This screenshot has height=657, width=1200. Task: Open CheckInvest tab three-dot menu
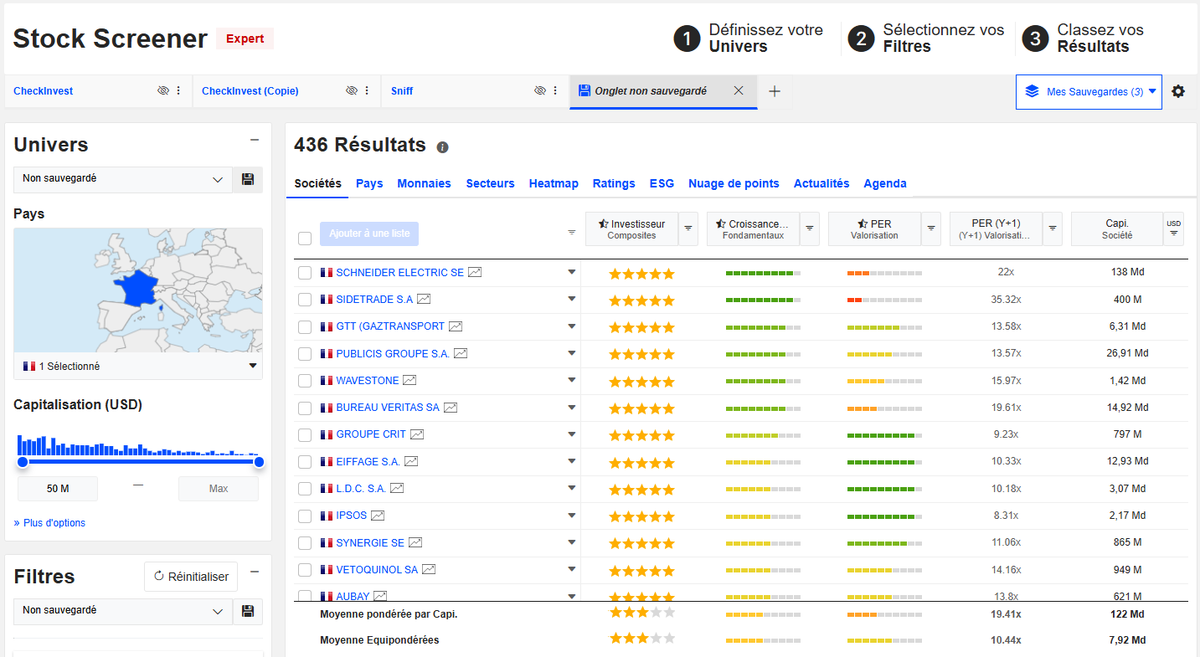pos(179,91)
